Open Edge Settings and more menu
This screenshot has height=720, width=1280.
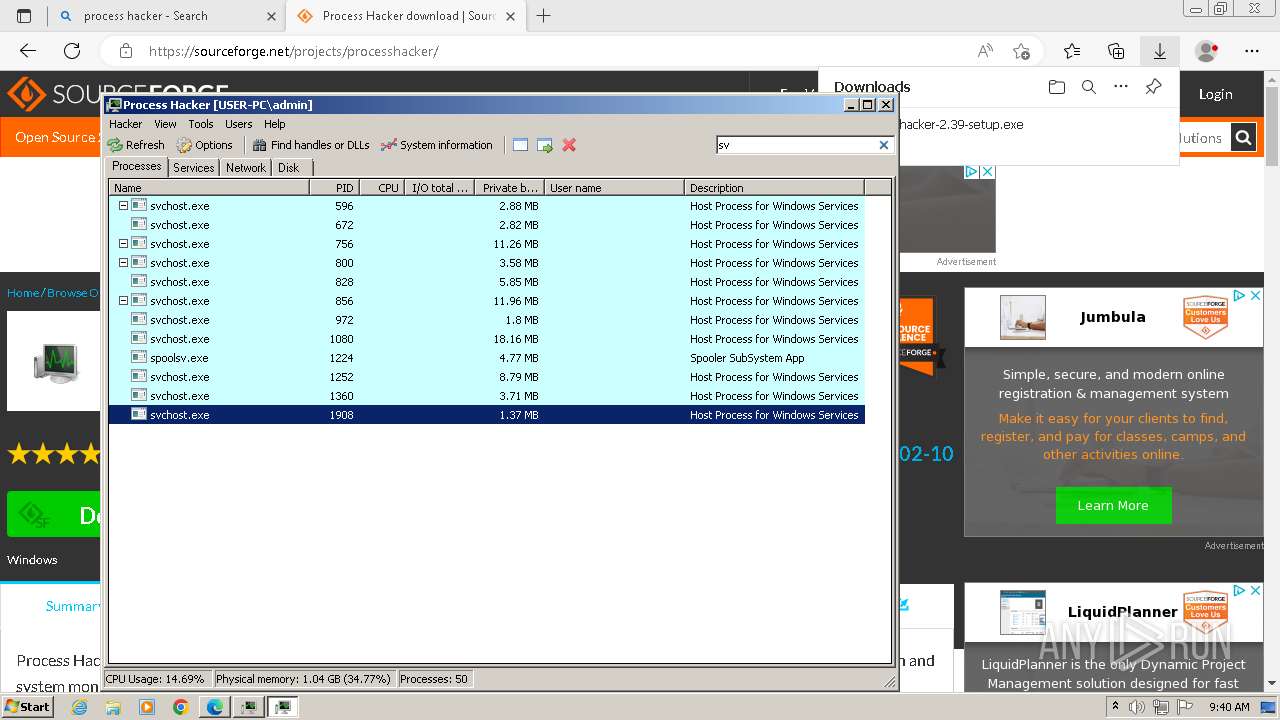(1252, 51)
